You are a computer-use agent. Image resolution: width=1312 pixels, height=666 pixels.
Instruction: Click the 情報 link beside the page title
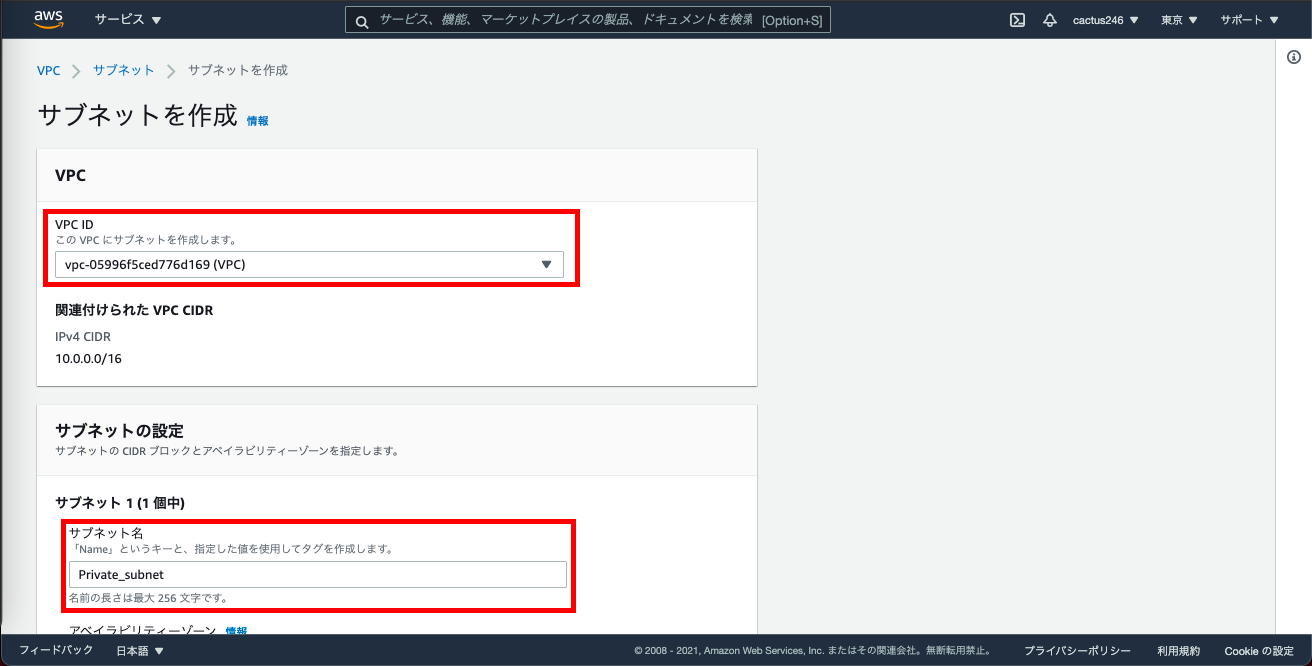[x=257, y=120]
